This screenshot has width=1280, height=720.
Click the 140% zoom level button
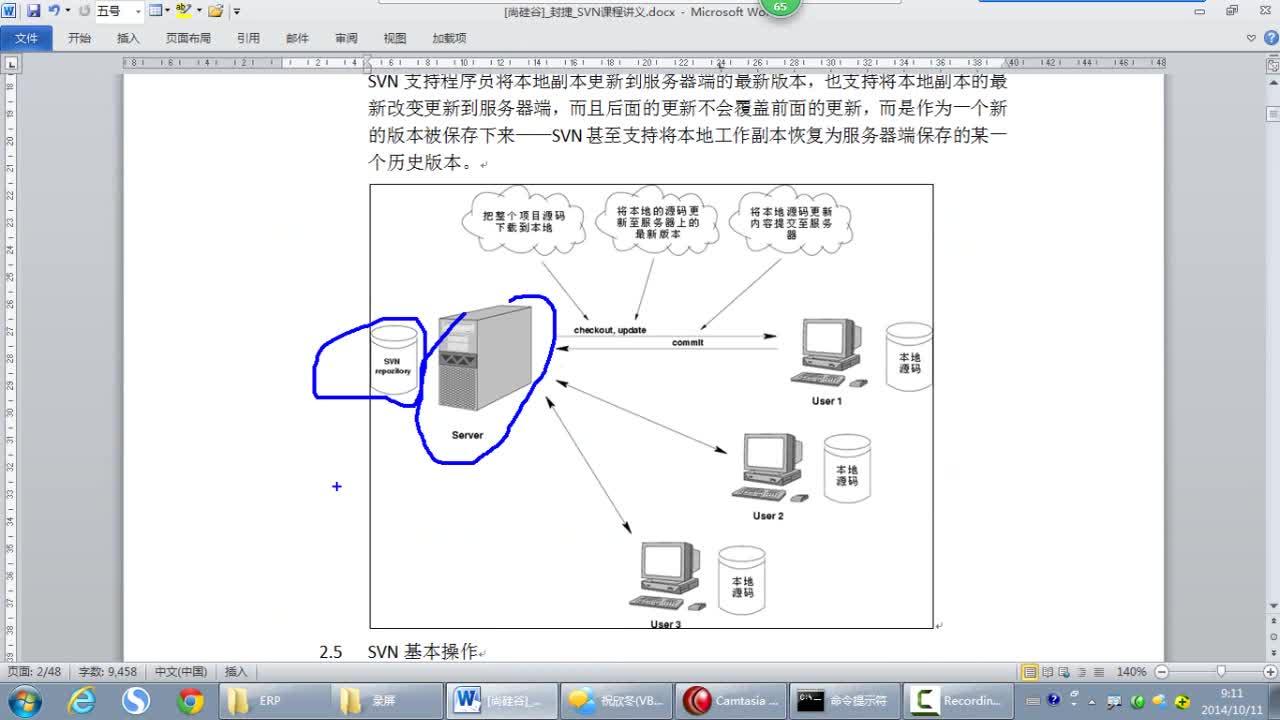click(1132, 672)
